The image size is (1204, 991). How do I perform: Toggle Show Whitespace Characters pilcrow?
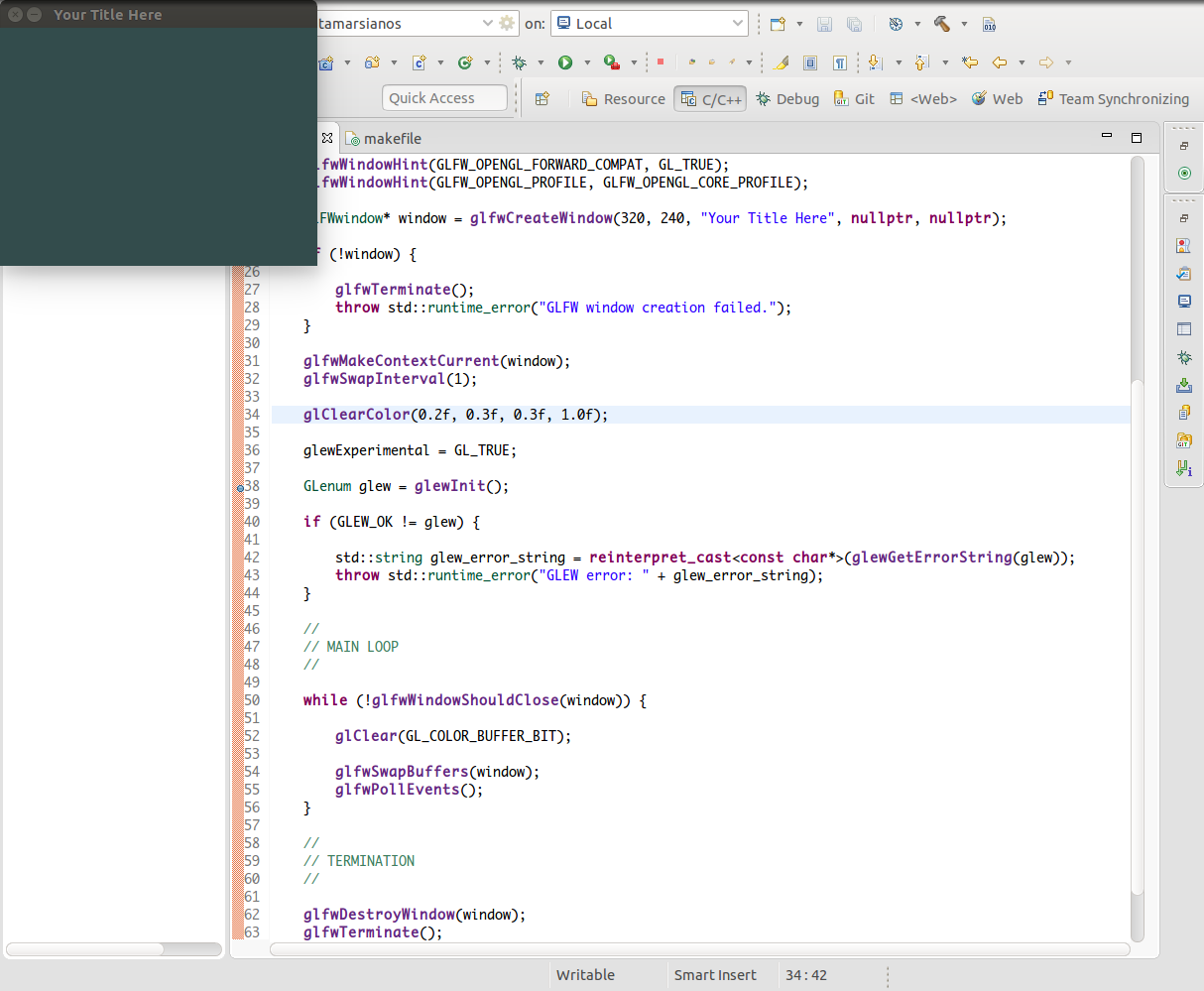(840, 62)
